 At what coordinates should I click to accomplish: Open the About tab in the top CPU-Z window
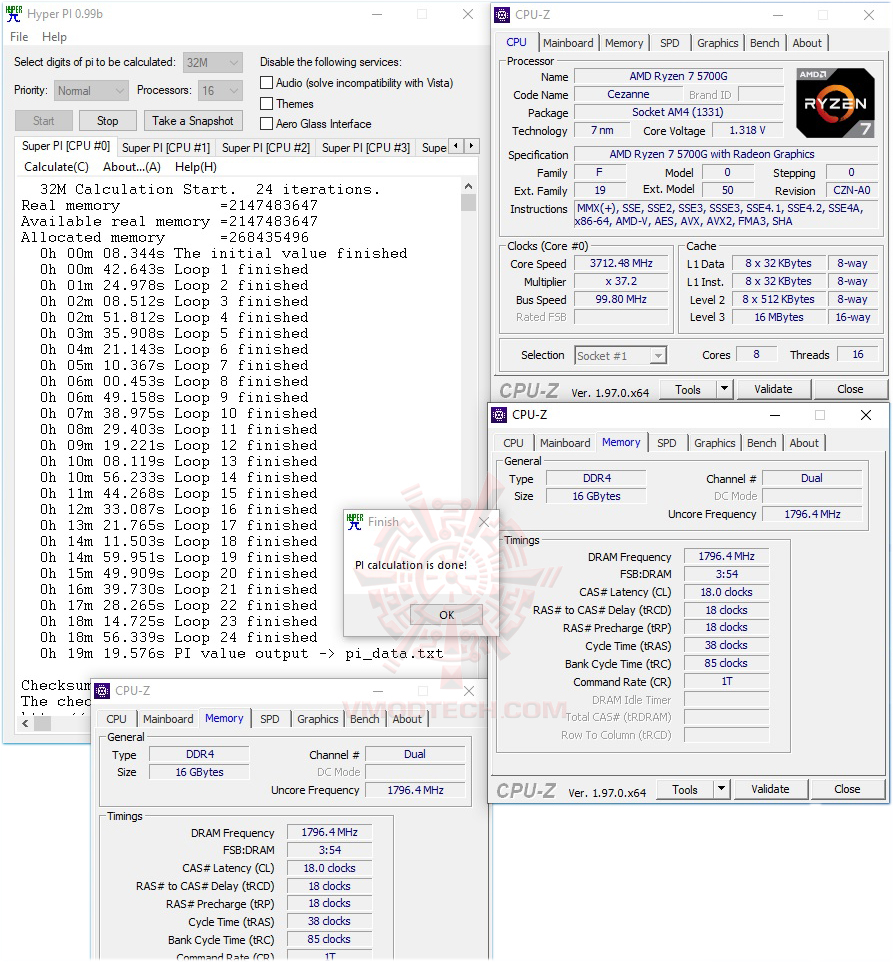(x=807, y=43)
